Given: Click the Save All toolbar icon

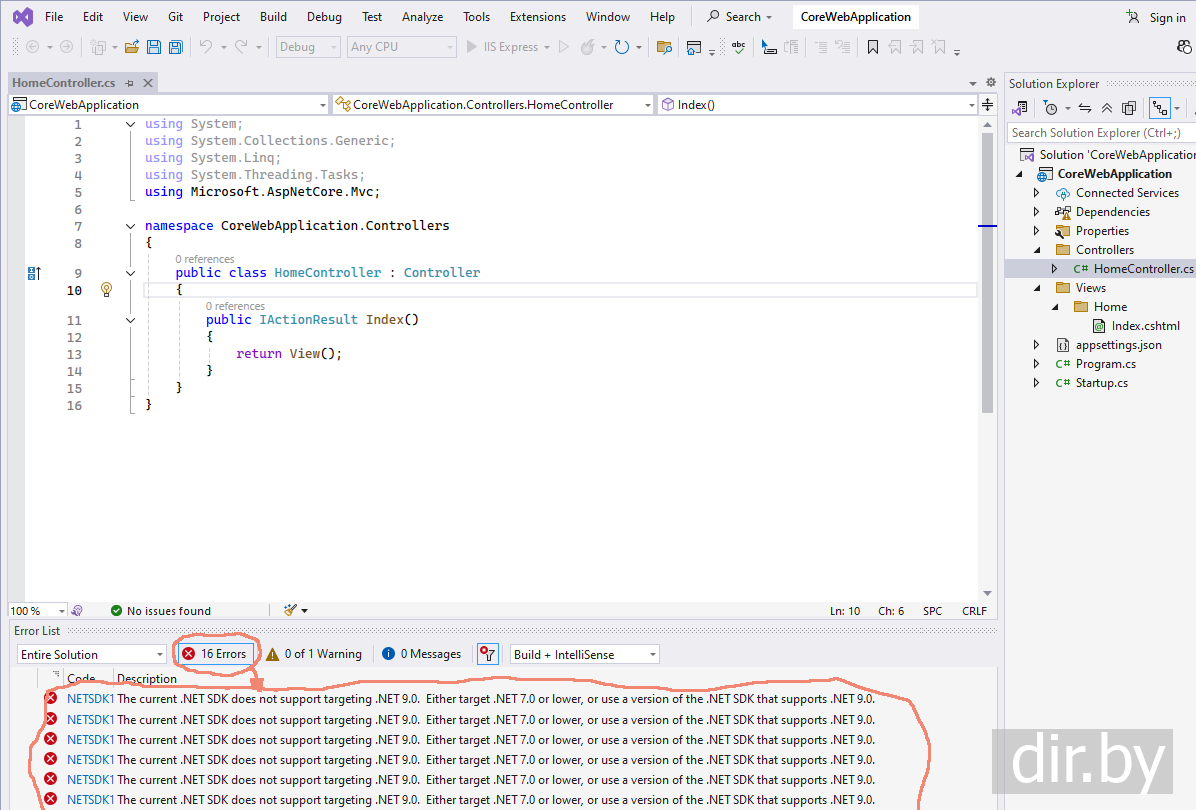Looking at the screenshot, I should pyautogui.click(x=176, y=47).
